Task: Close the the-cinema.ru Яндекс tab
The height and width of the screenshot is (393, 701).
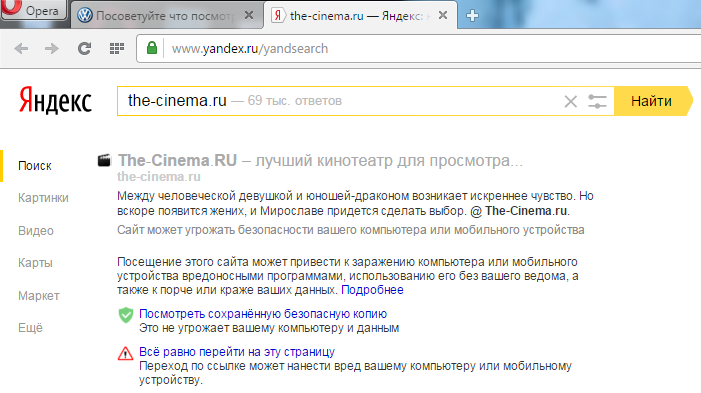Action: (443, 16)
